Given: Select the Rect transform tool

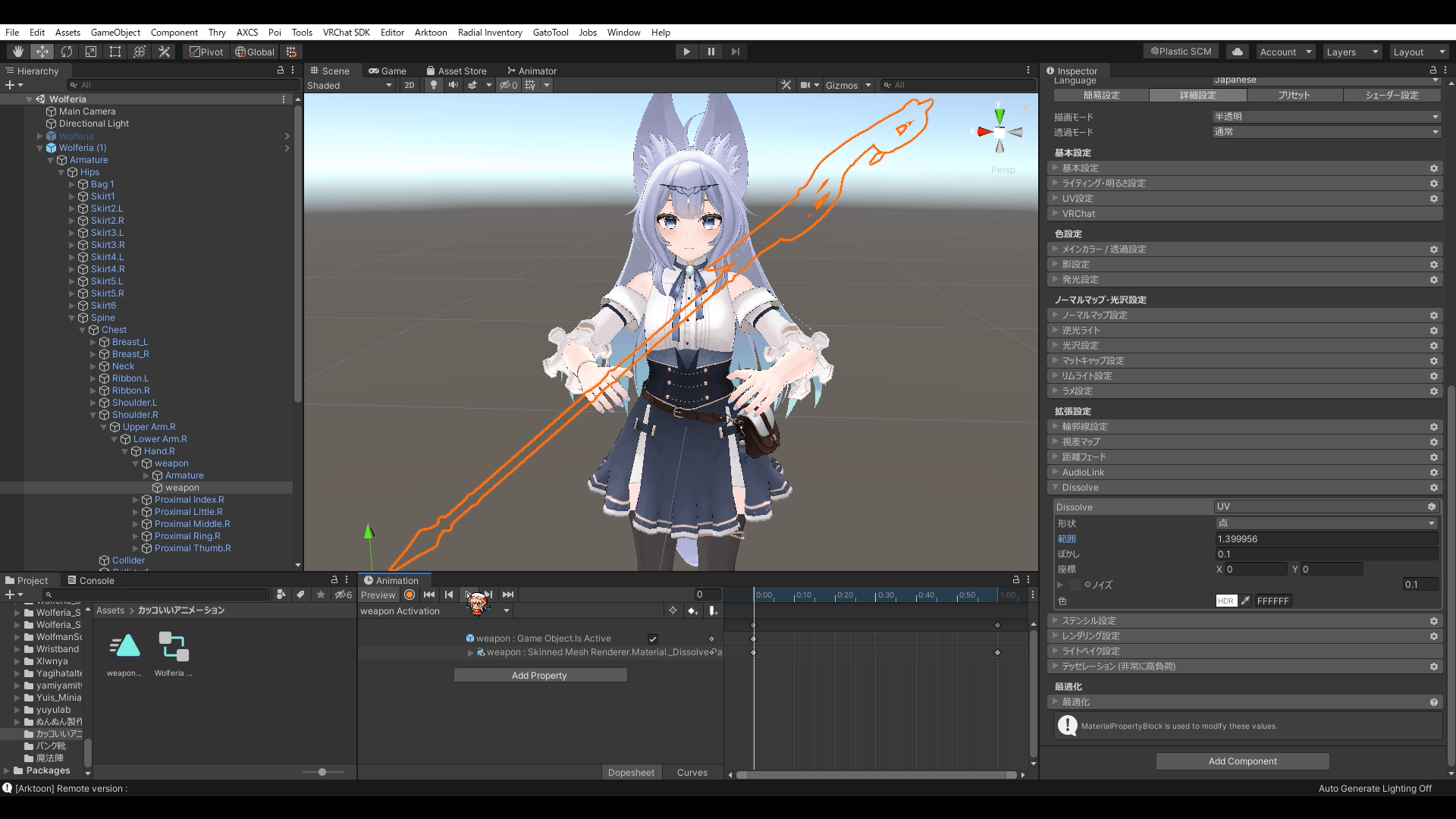Looking at the screenshot, I should (115, 52).
